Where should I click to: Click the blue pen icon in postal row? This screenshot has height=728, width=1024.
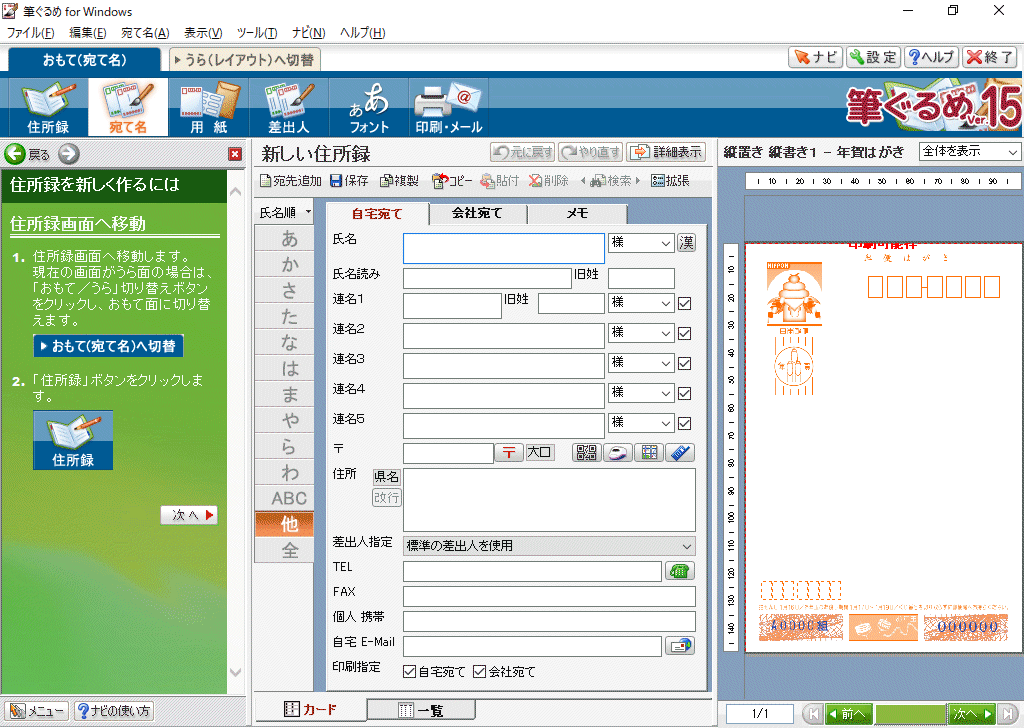680,452
